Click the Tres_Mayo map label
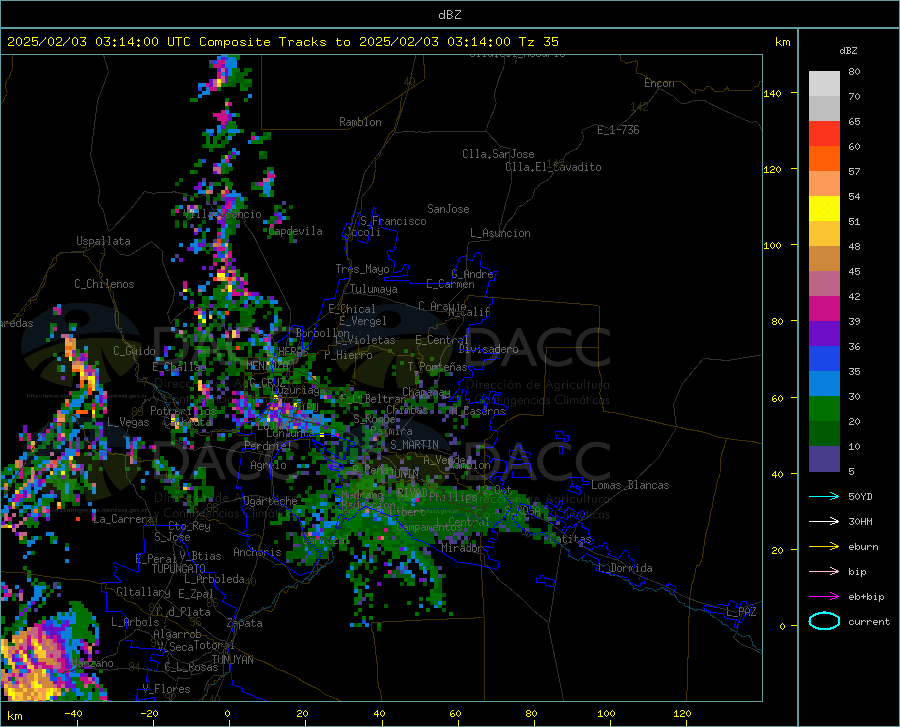The height and width of the screenshot is (727, 900). coord(362,269)
